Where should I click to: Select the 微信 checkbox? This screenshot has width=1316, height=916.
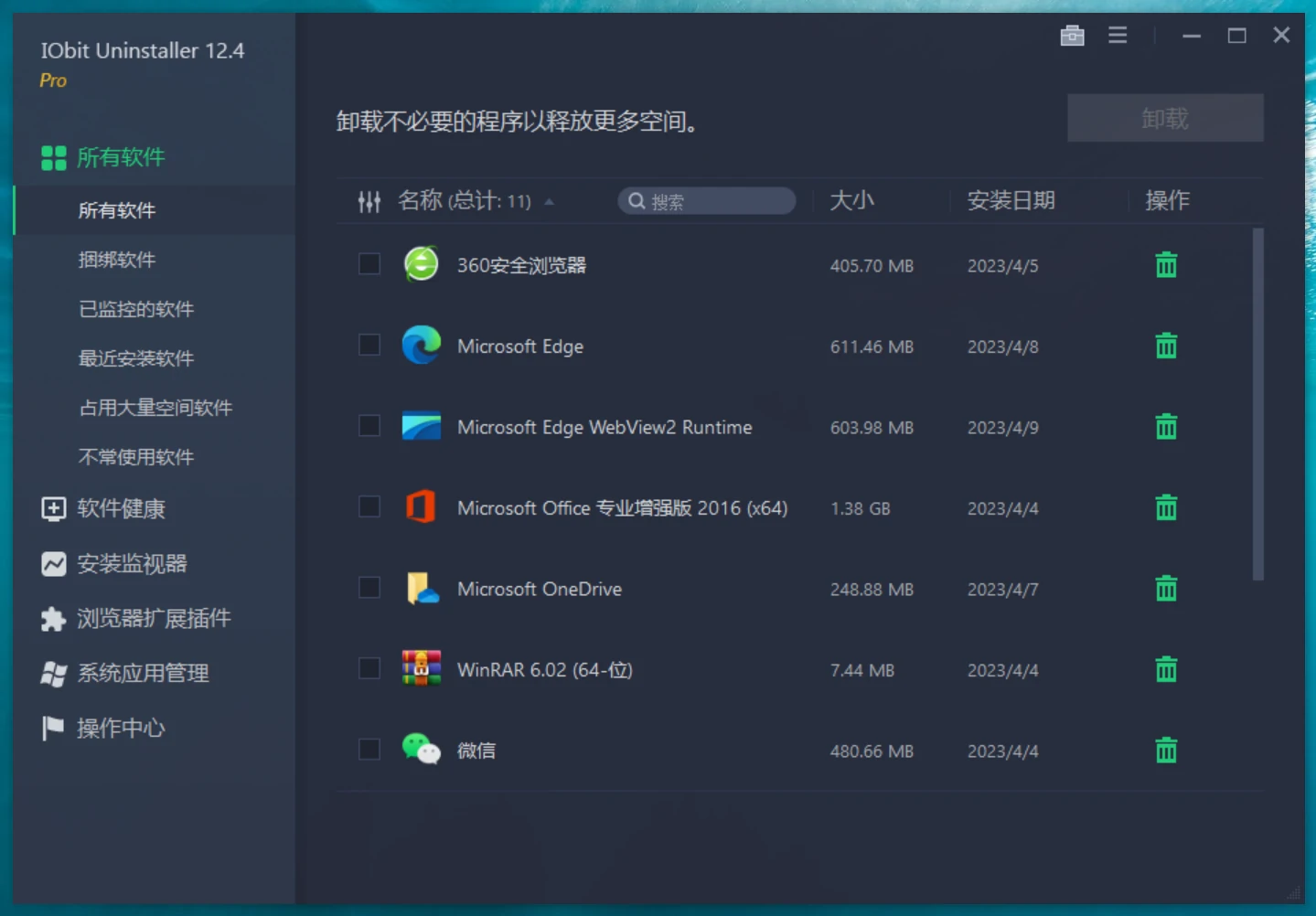369,750
